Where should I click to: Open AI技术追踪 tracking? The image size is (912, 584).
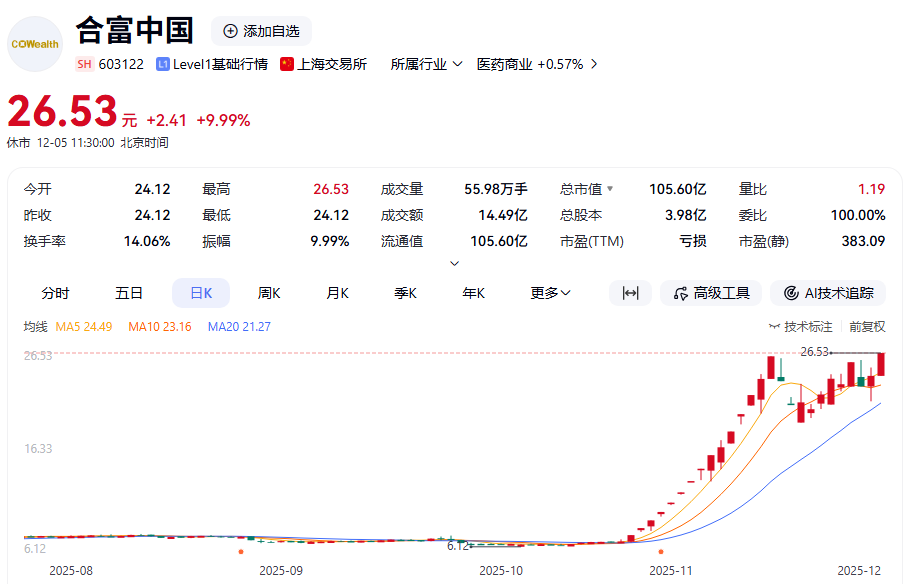[x=829, y=293]
